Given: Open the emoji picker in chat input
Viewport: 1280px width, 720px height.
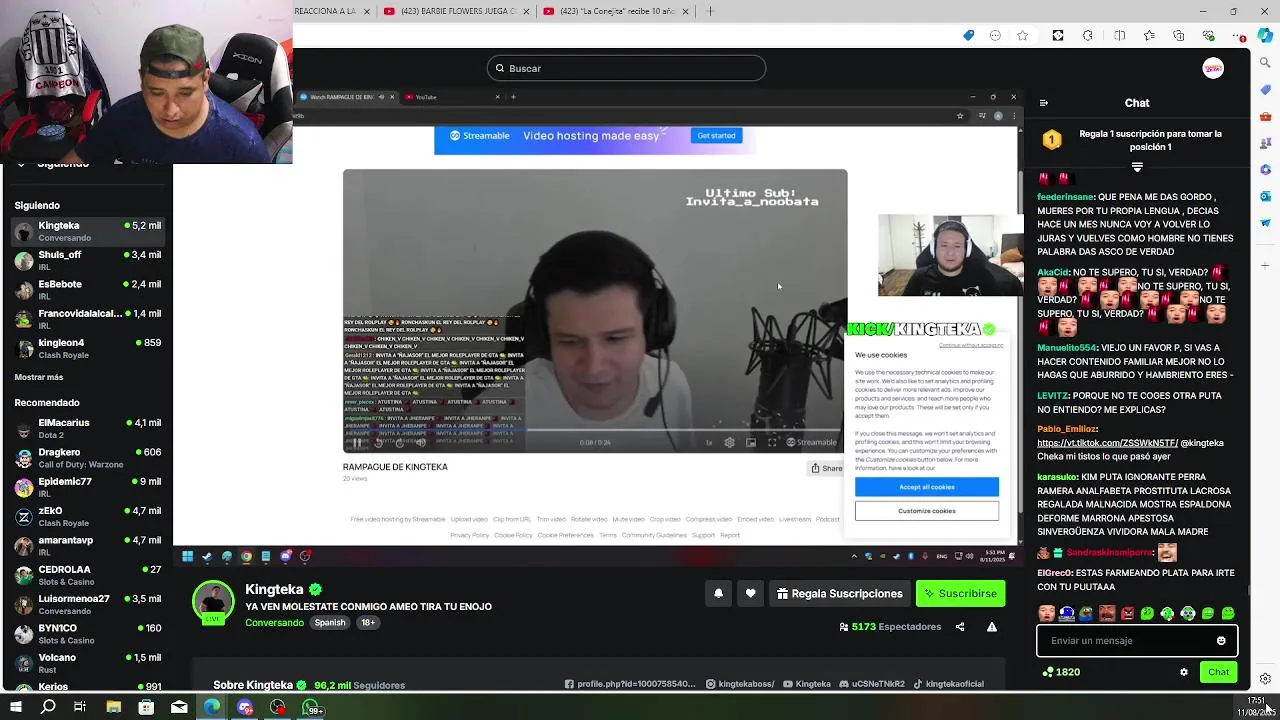Looking at the screenshot, I should [x=1221, y=641].
